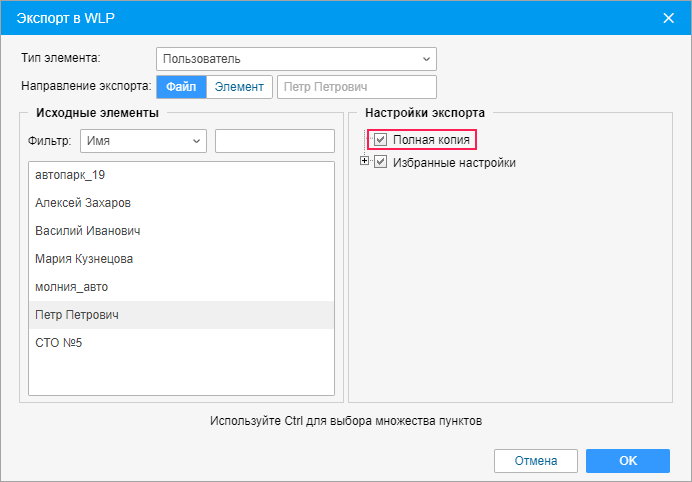Image resolution: width=692 pixels, height=482 pixels.
Task: Click the Петр Петрович file name field
Action: tap(357, 87)
